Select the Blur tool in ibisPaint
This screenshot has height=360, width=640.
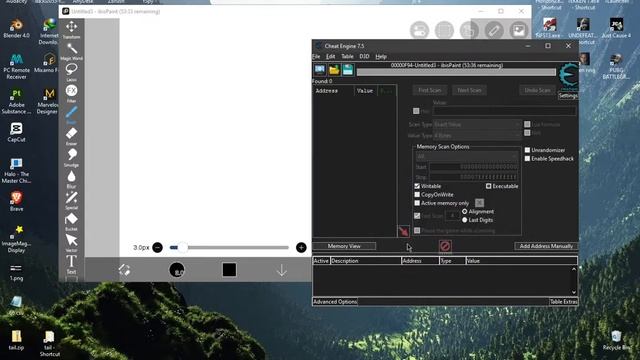click(x=71, y=178)
